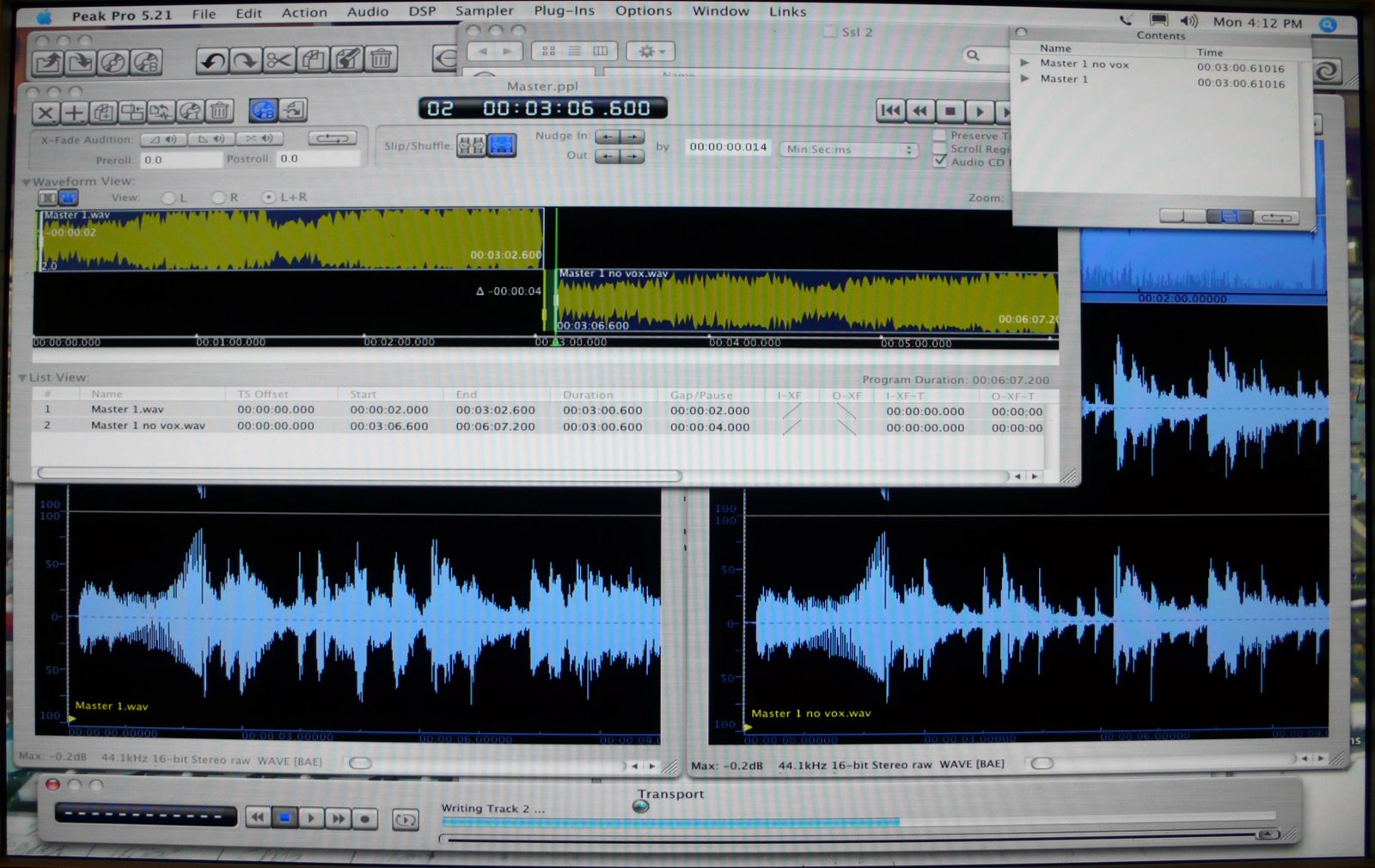Open the Spotlight search icon
The width and height of the screenshot is (1375, 868).
[1328, 23]
